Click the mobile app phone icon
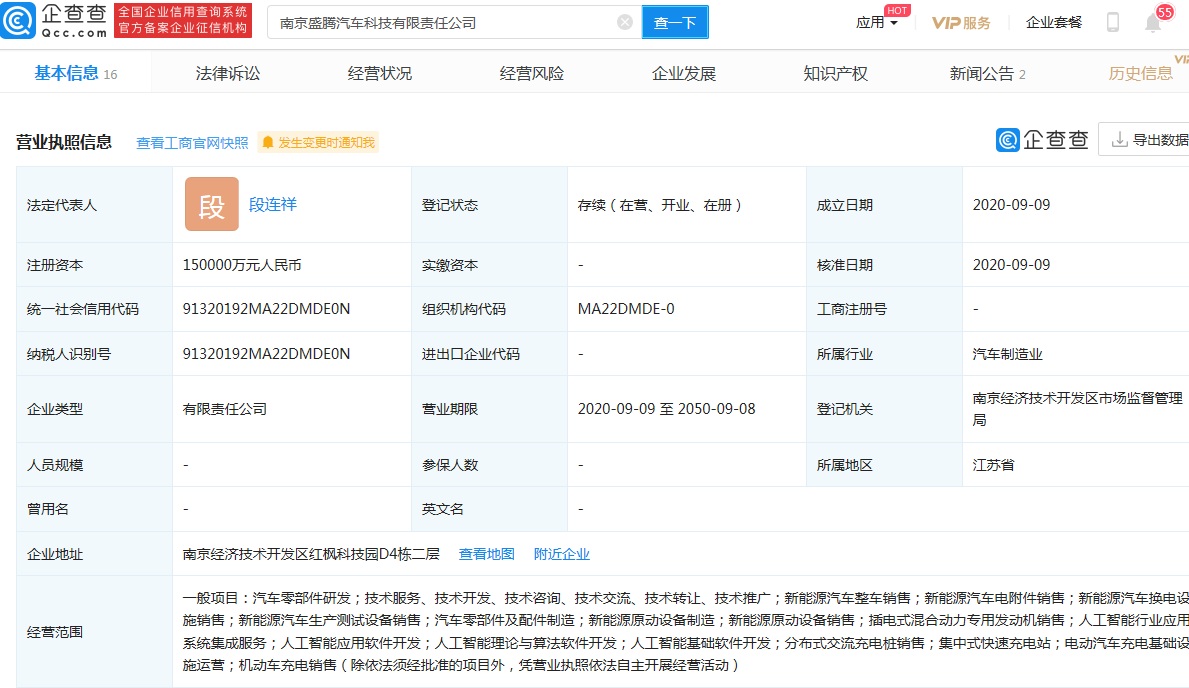This screenshot has width=1189, height=688. (x=1112, y=22)
